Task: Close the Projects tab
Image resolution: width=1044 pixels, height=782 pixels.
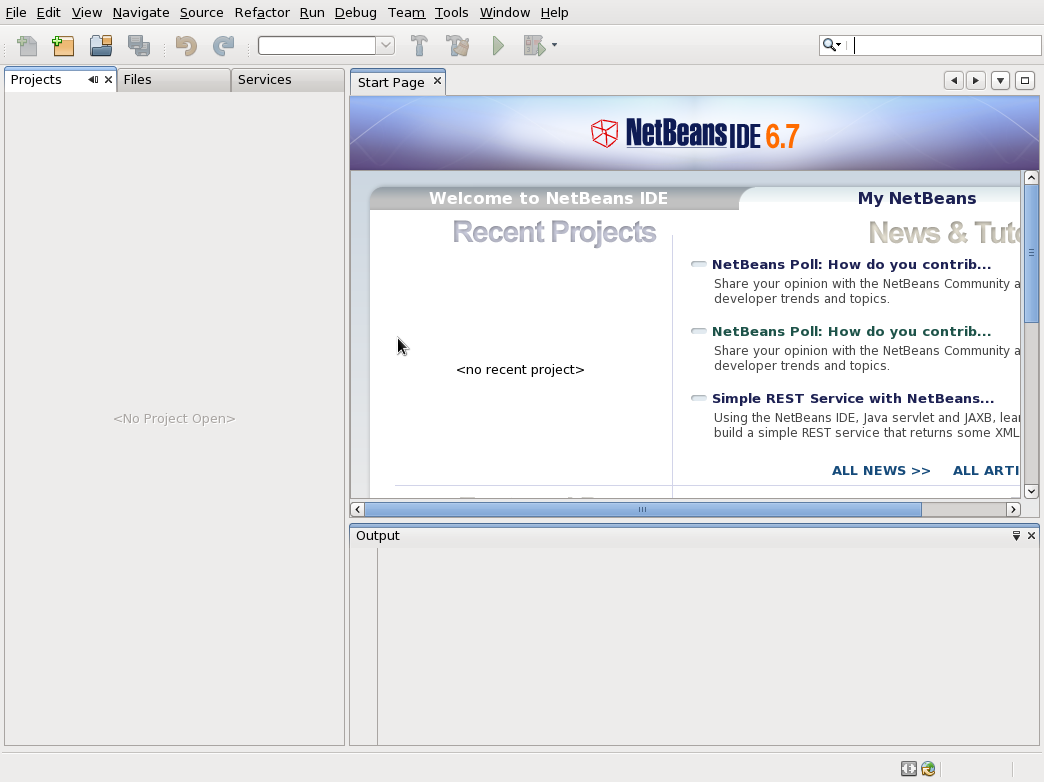Action: pyautogui.click(x=109, y=79)
